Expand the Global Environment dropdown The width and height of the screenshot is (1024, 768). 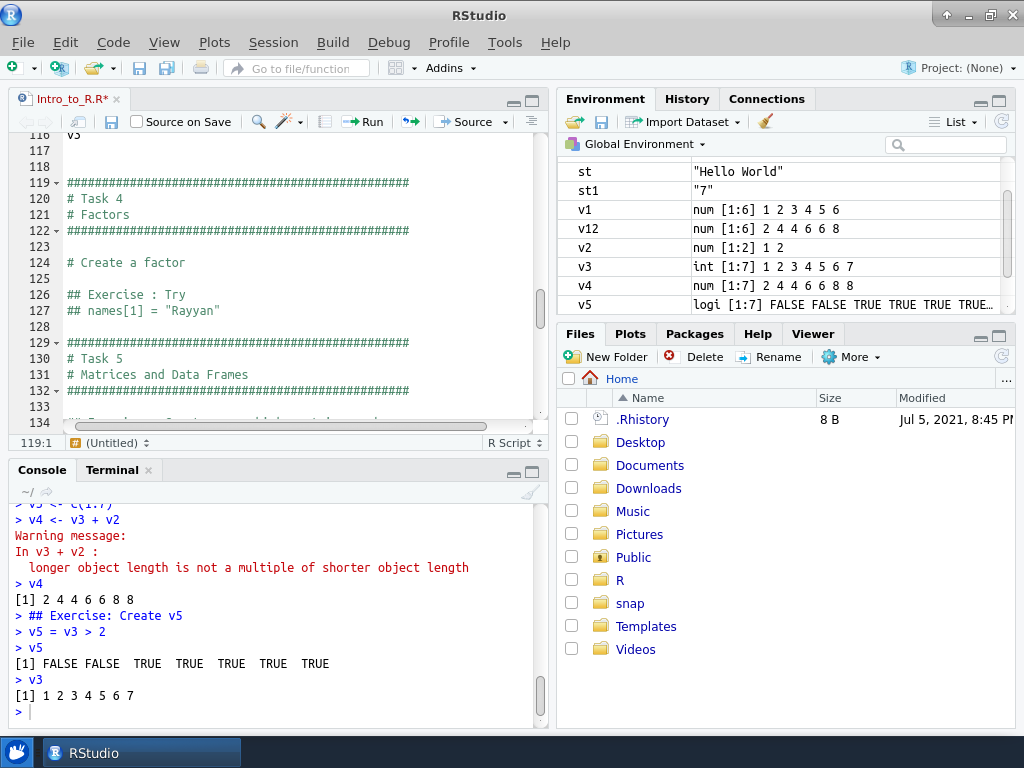click(x=635, y=144)
